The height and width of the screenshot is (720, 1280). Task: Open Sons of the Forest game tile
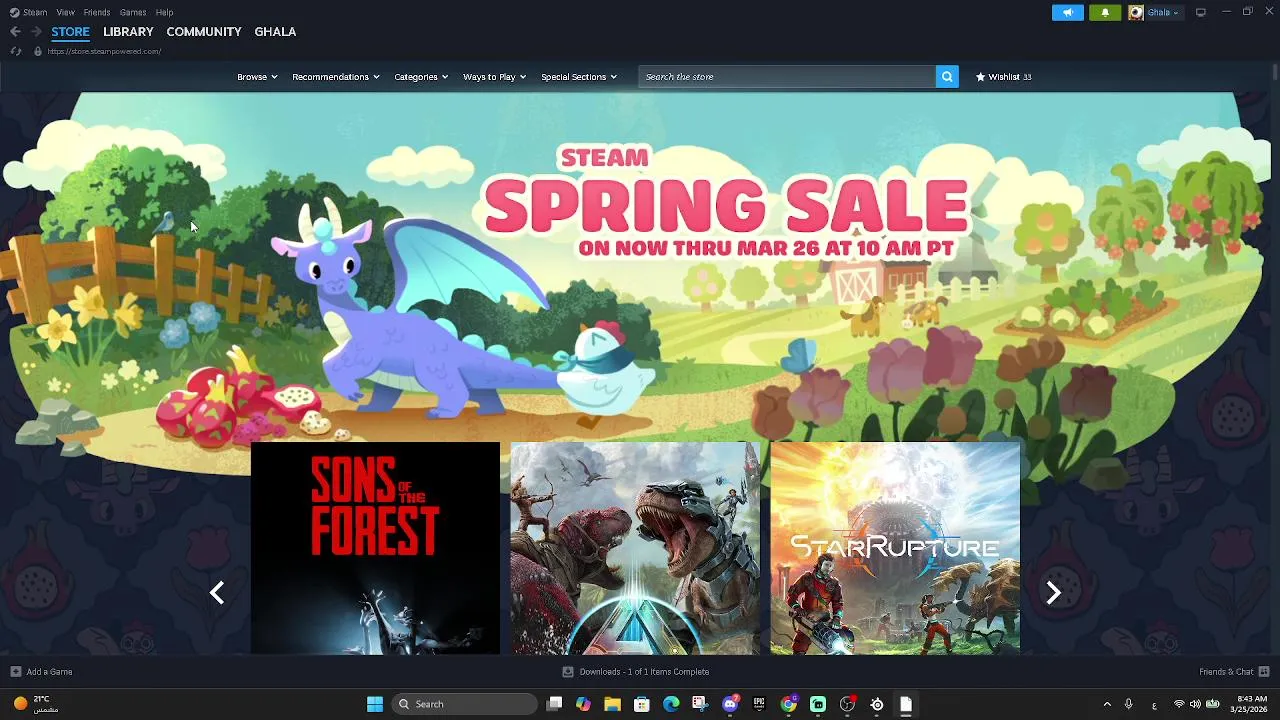(375, 548)
